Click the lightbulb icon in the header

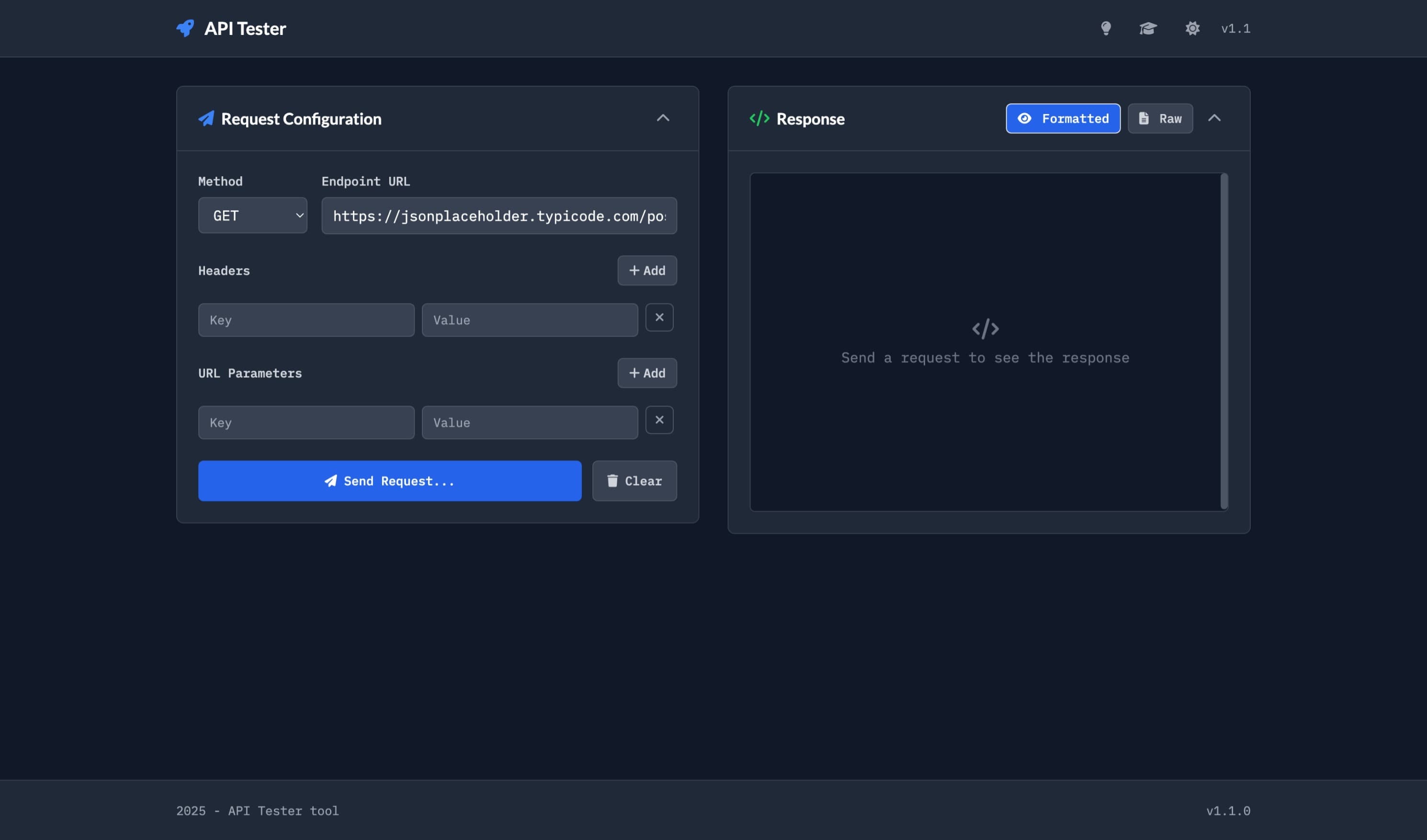tap(1107, 28)
